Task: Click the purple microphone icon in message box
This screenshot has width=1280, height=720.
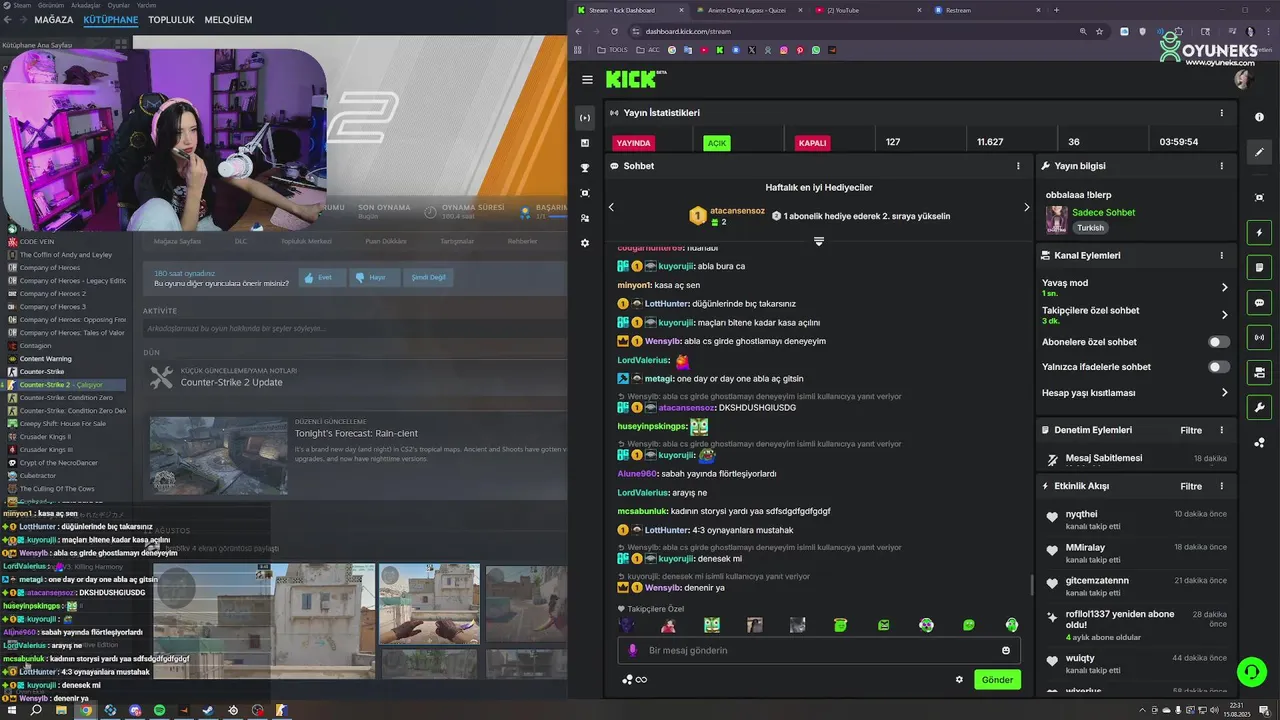Action: click(632, 650)
